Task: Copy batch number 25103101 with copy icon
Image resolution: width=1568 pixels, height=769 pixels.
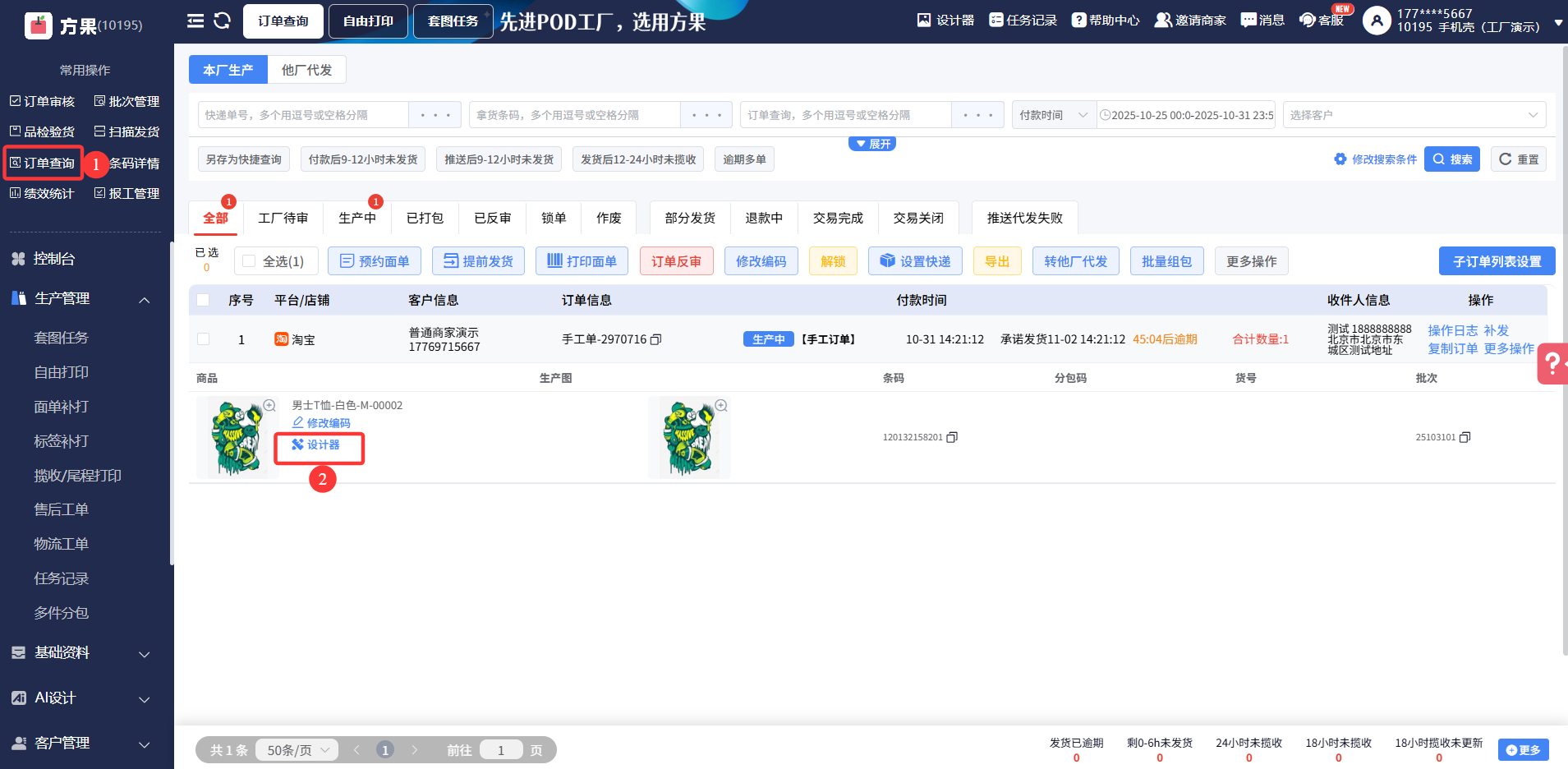Action: (1465, 437)
